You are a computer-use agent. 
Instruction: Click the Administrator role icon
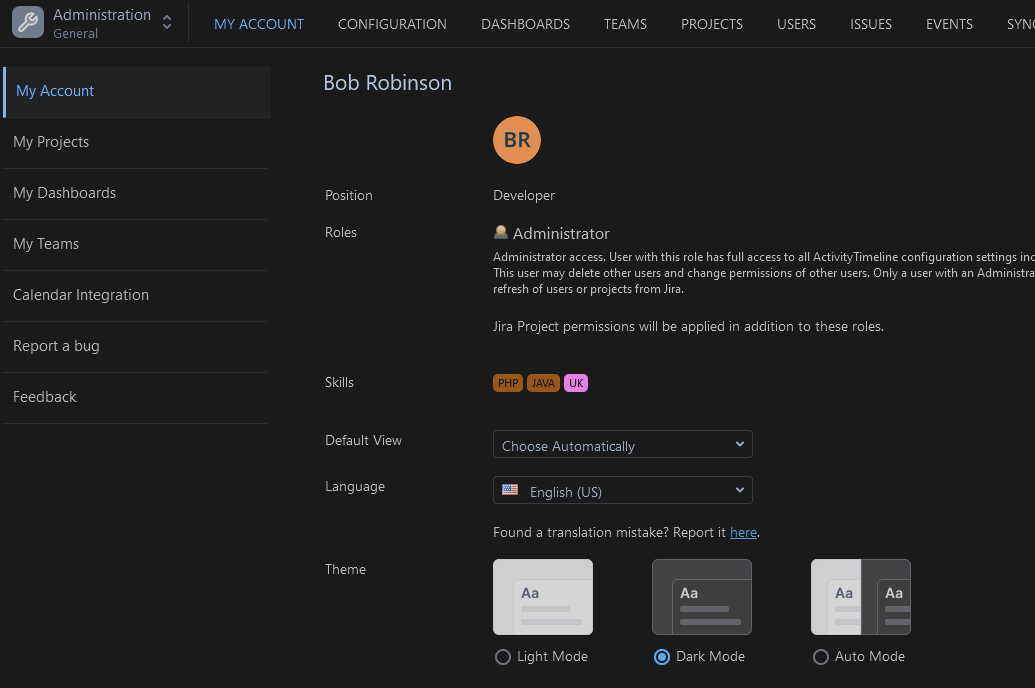(x=501, y=232)
